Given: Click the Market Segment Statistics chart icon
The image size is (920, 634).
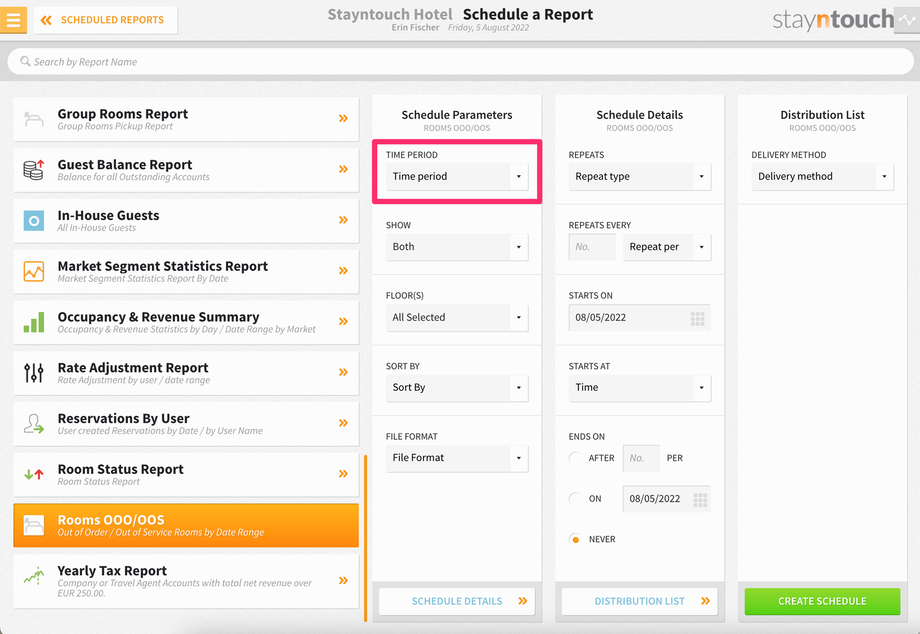Looking at the screenshot, I should [33, 271].
